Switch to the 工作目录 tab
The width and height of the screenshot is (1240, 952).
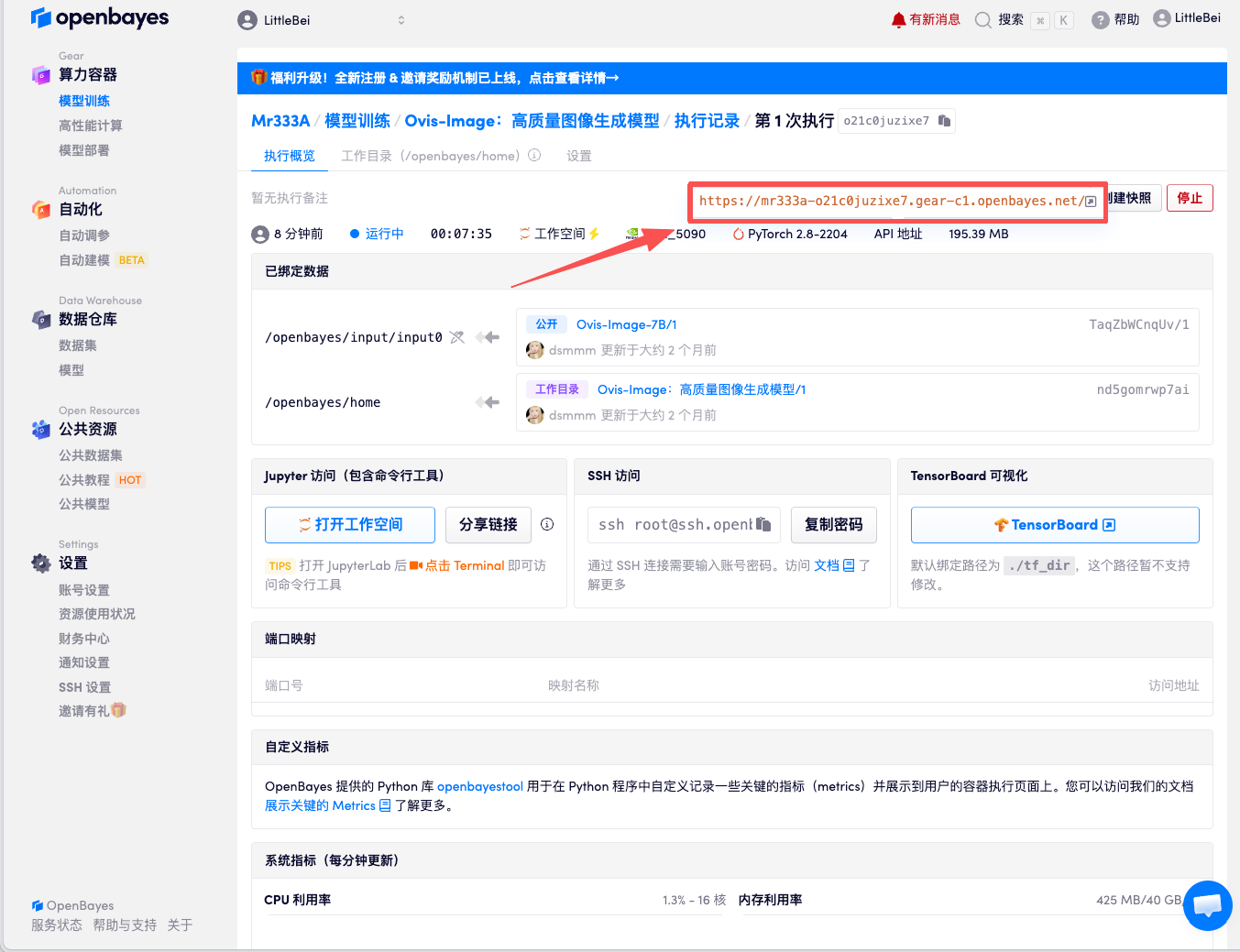click(x=431, y=156)
